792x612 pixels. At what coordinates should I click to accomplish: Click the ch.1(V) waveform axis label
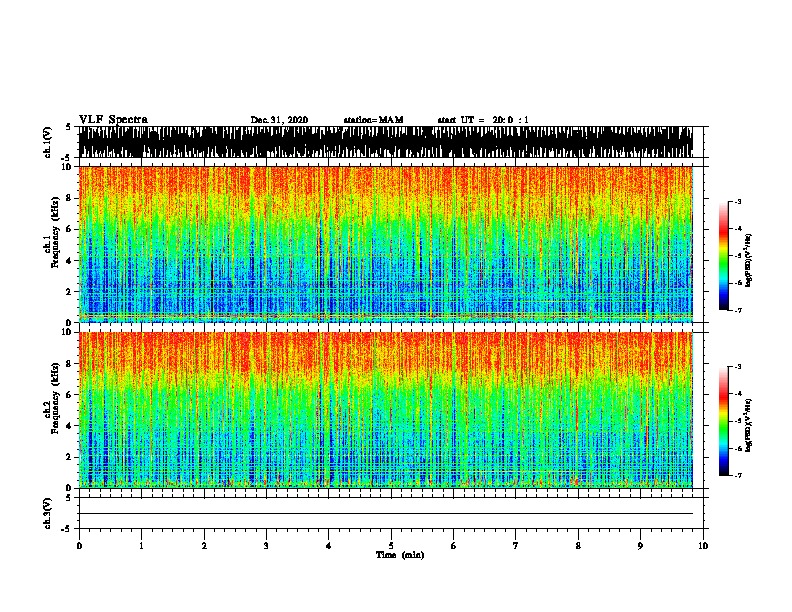pyautogui.click(x=48, y=142)
